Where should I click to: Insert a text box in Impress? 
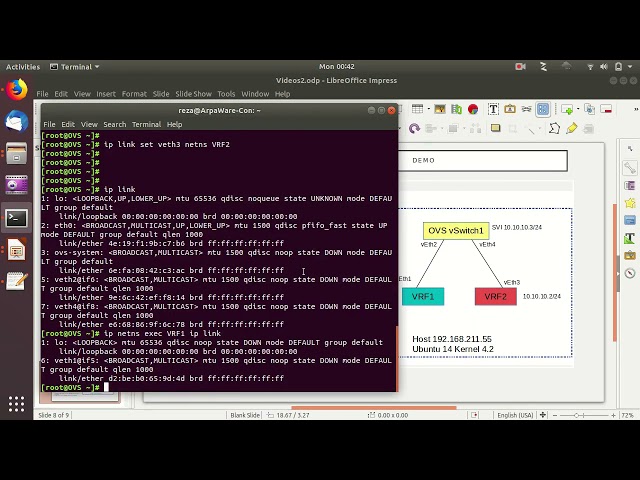(493, 109)
